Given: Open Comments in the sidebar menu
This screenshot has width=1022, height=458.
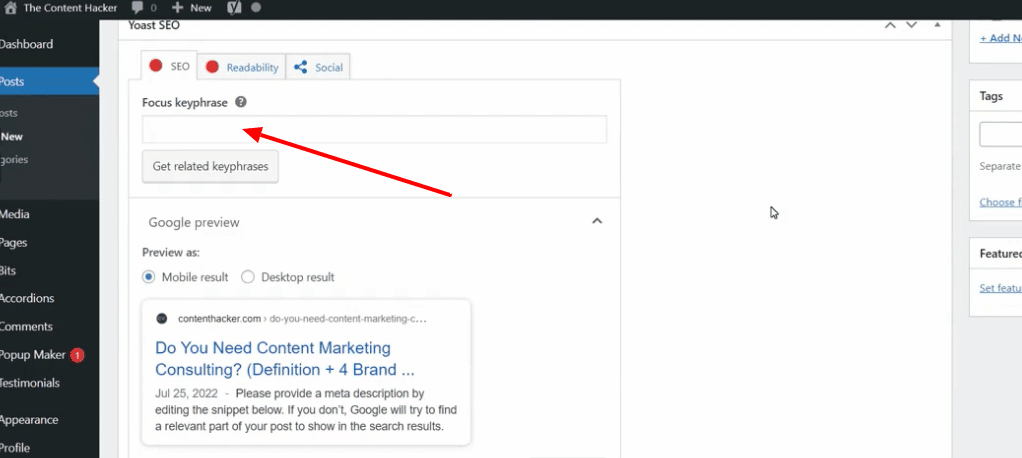Looking at the screenshot, I should 27,326.
